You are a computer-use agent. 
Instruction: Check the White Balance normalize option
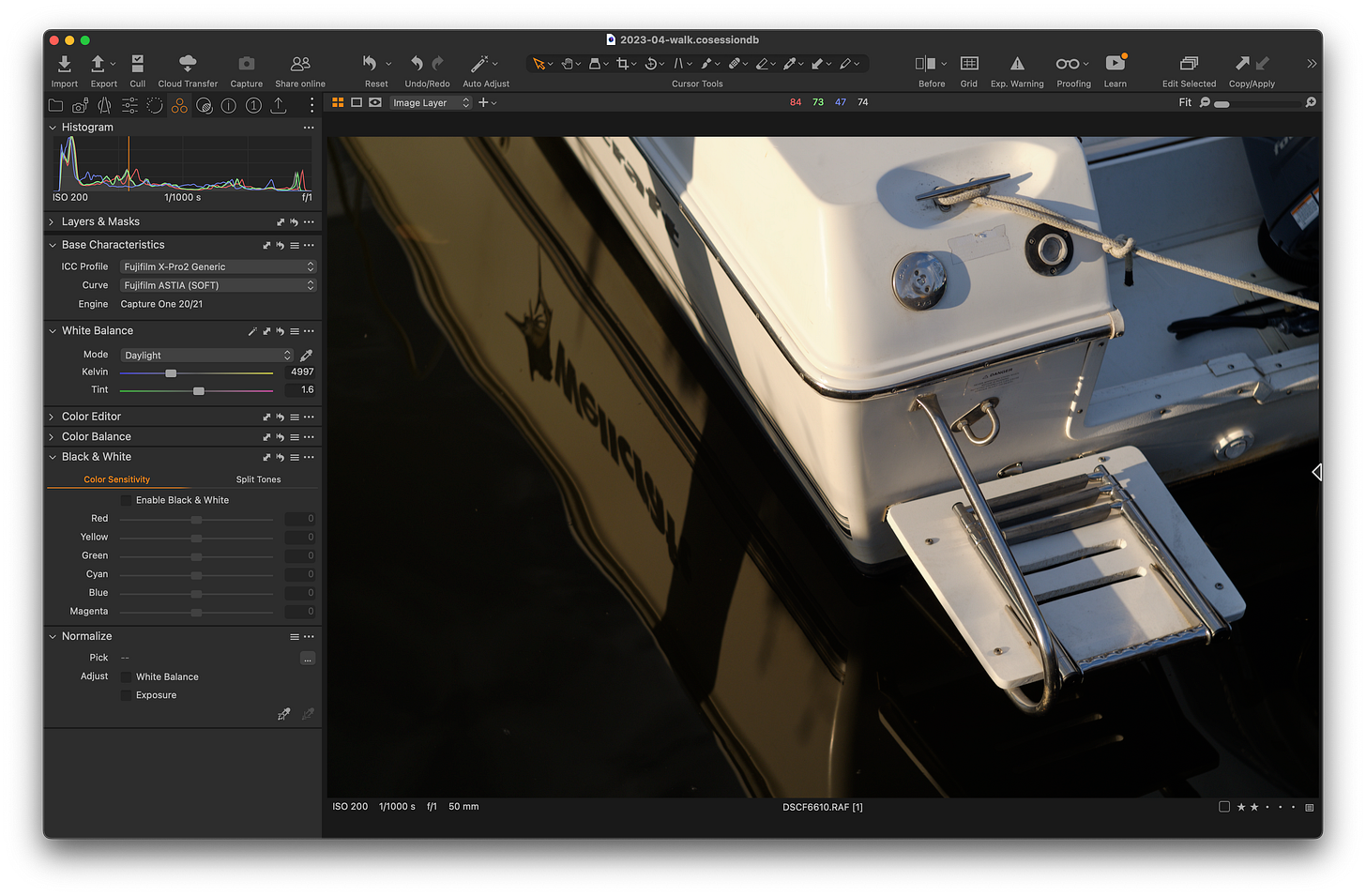127,676
